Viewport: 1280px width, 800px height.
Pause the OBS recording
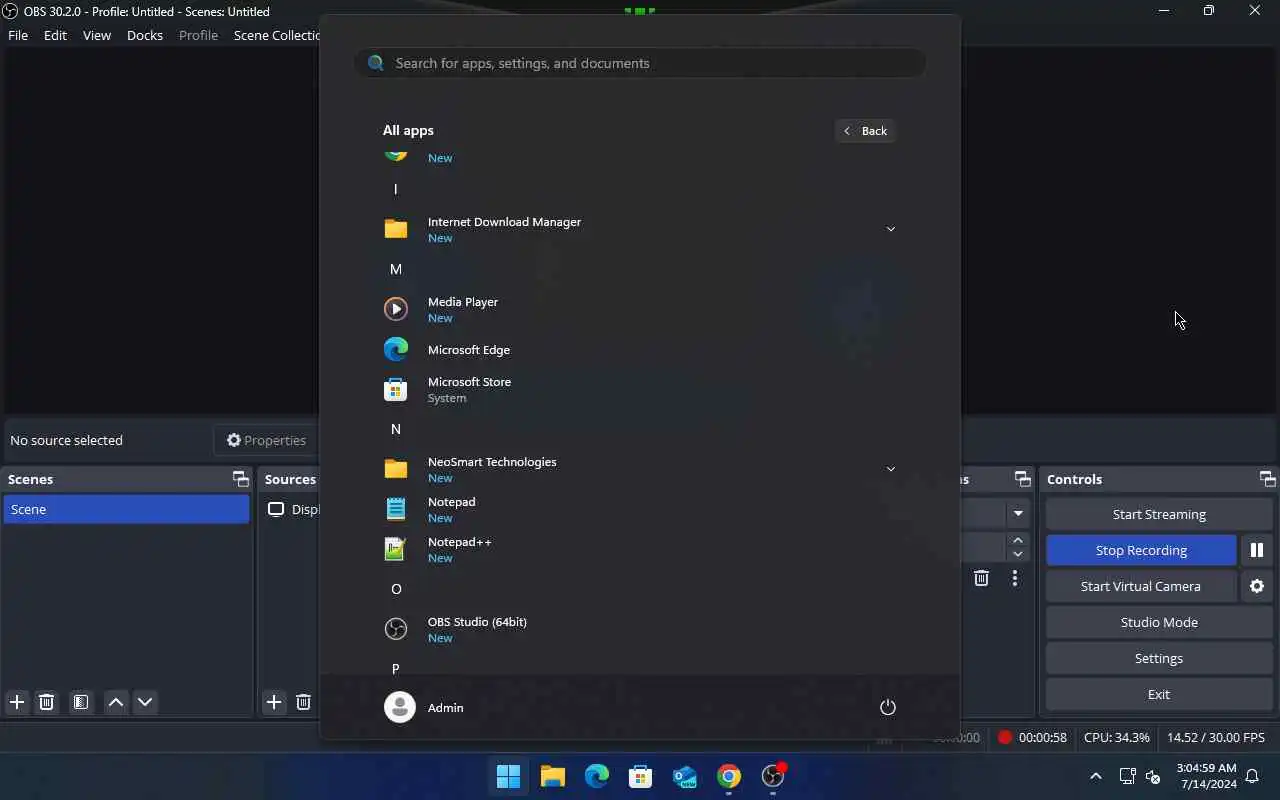1257,550
